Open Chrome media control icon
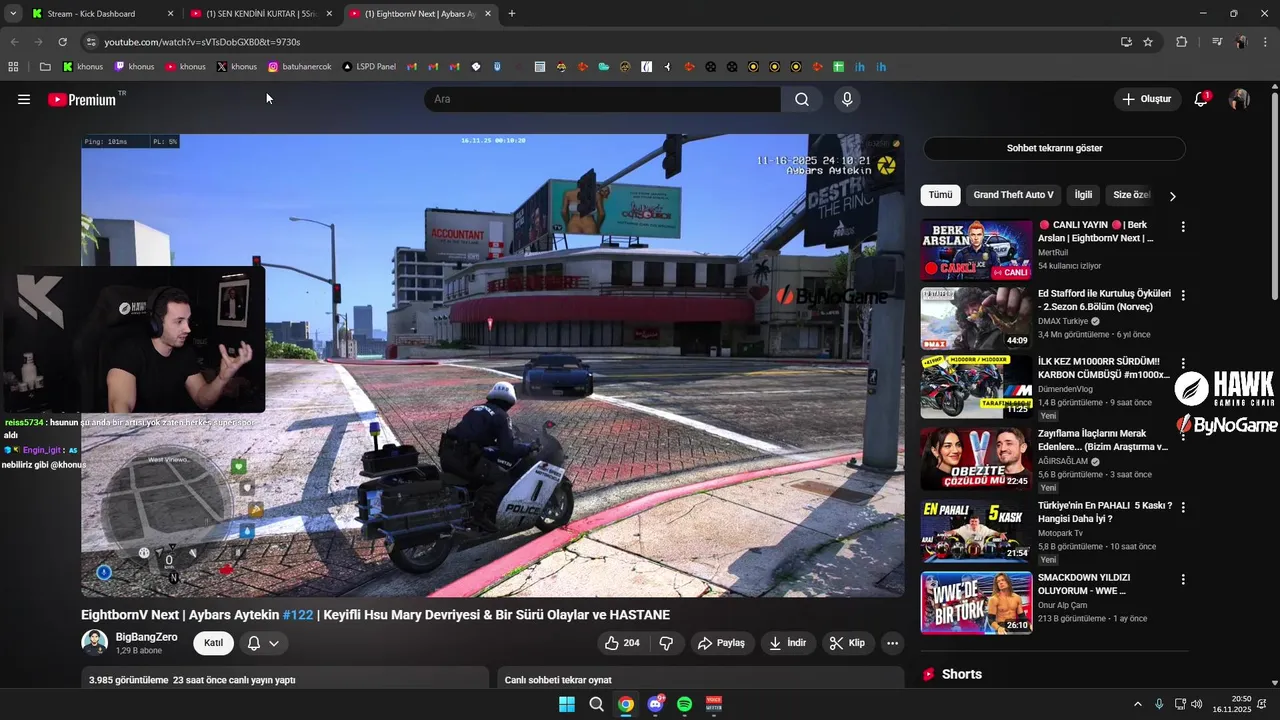 (x=1217, y=42)
